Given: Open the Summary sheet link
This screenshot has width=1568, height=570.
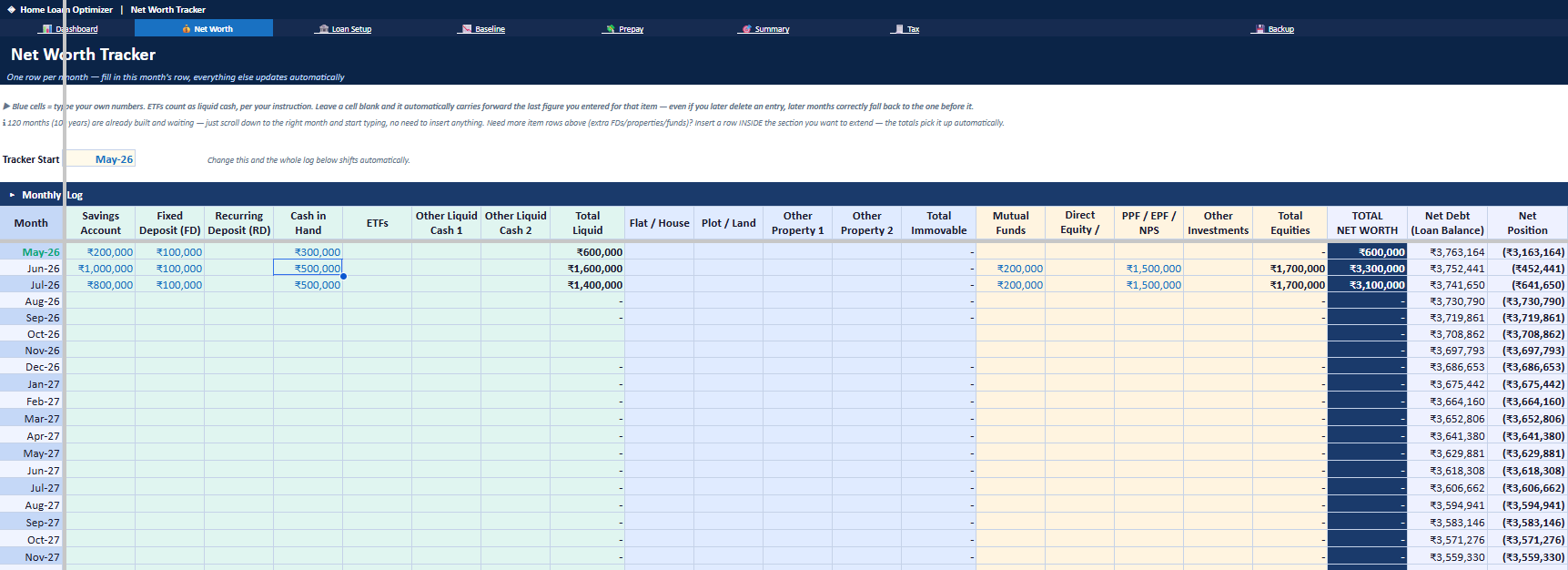Looking at the screenshot, I should coord(765,29).
